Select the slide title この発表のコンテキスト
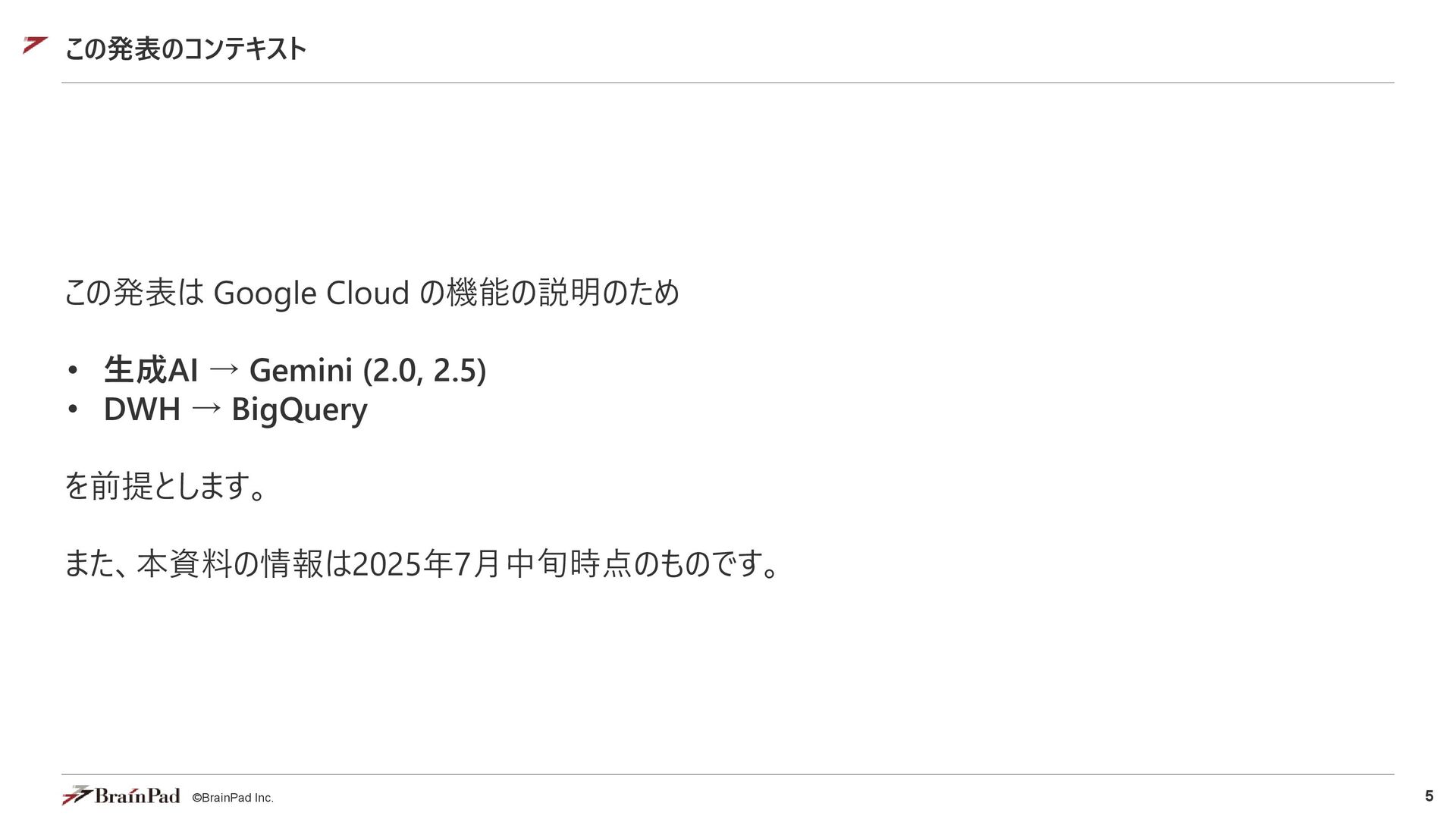 pyautogui.click(x=185, y=49)
